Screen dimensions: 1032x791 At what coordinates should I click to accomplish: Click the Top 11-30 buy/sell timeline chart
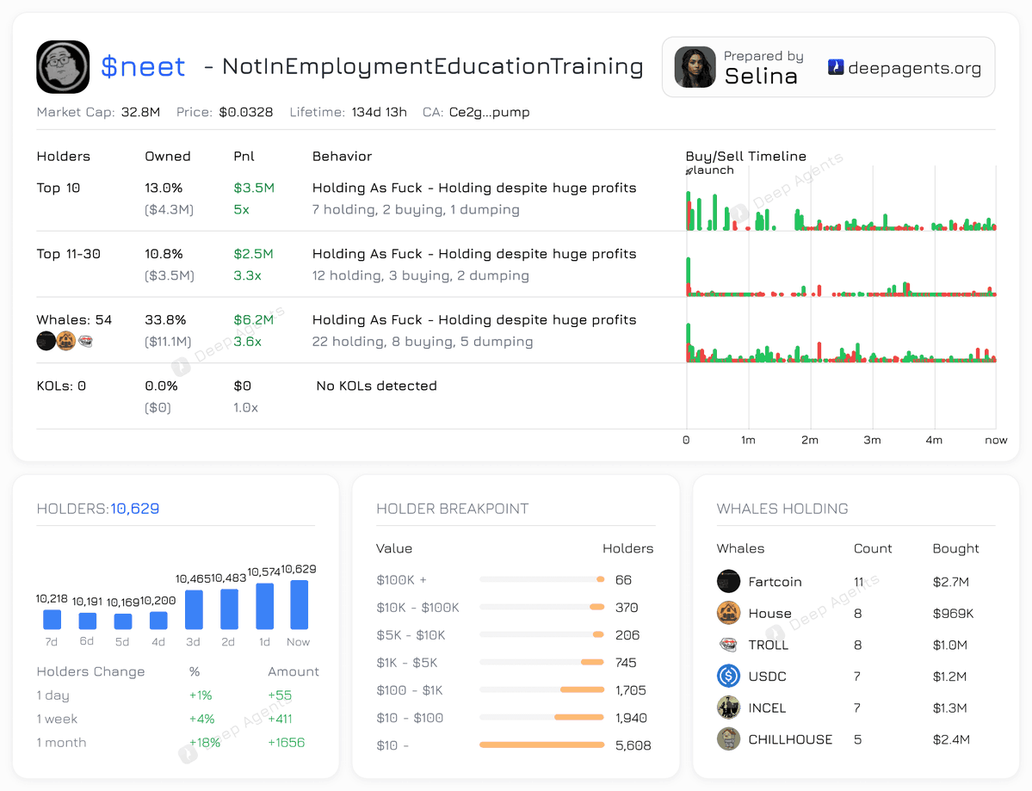click(x=841, y=276)
